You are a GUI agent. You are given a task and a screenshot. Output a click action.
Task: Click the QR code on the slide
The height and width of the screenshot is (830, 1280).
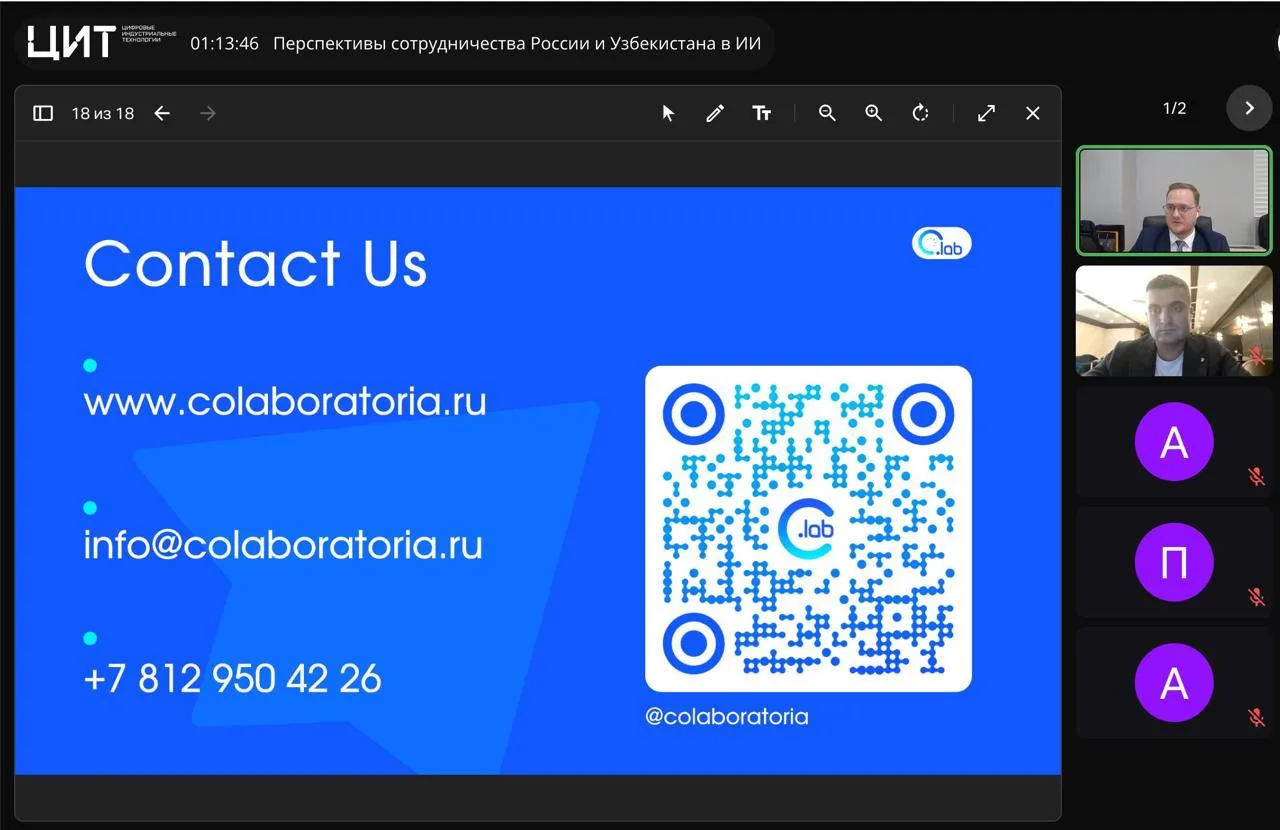click(x=808, y=529)
